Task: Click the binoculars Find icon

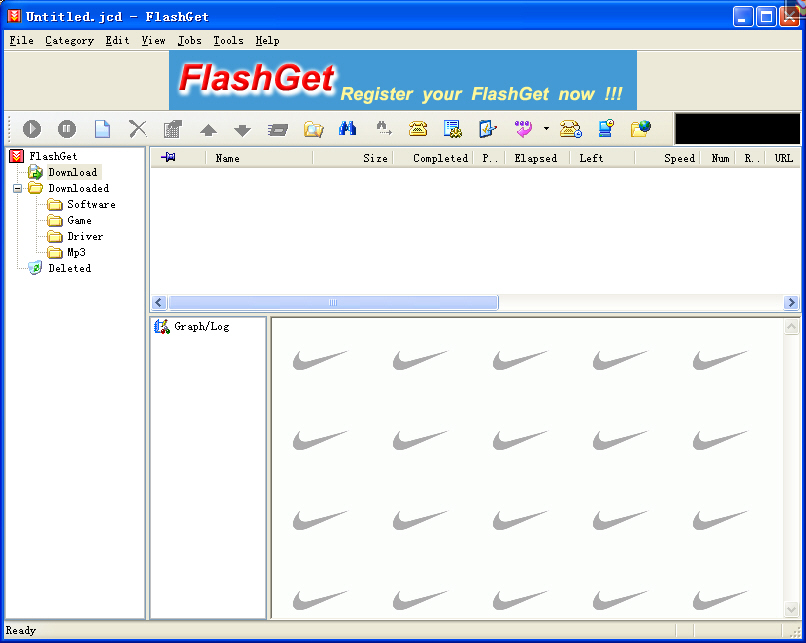Action: point(347,128)
